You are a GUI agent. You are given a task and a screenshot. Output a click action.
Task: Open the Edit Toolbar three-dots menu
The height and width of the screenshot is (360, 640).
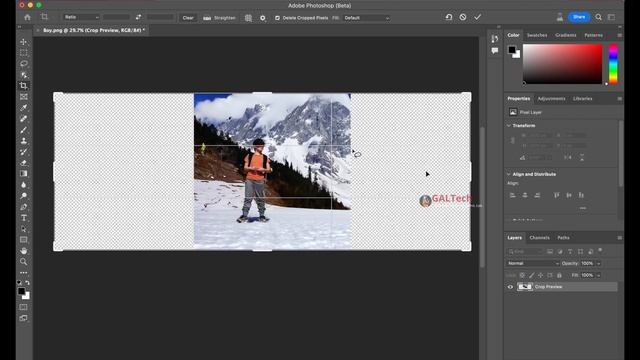(x=24, y=273)
